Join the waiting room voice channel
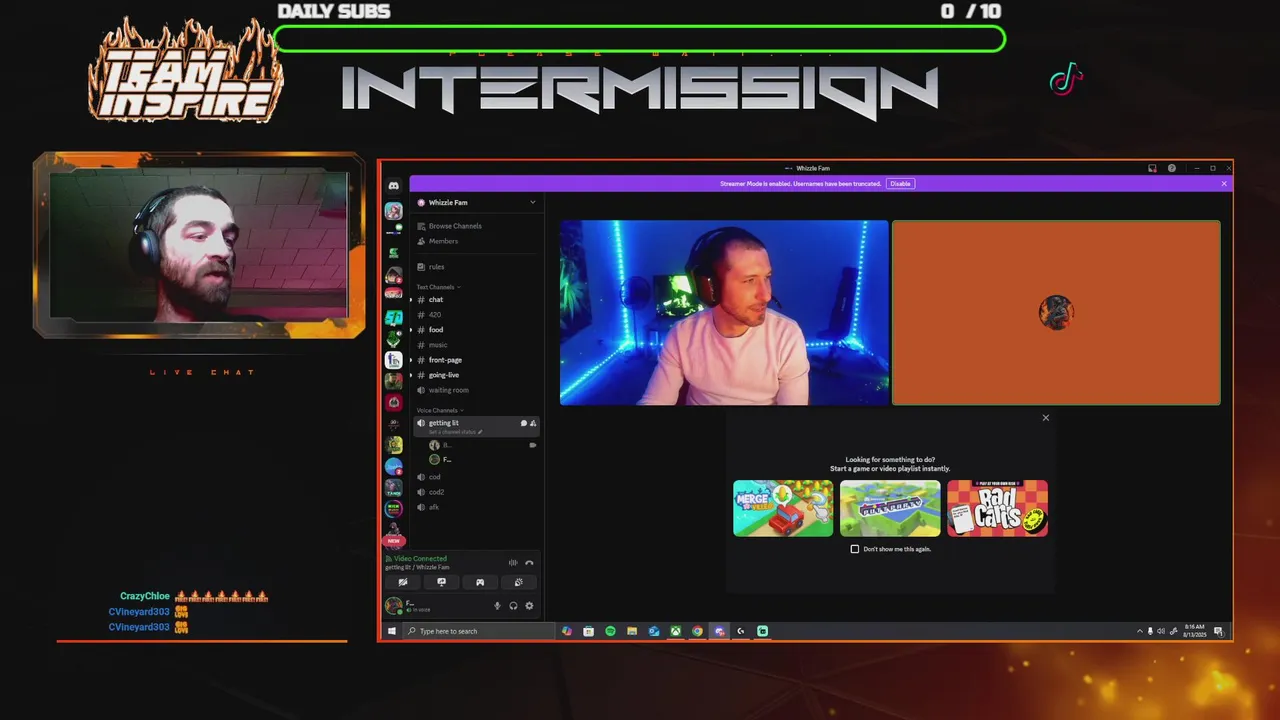This screenshot has width=1280, height=720. point(476,390)
